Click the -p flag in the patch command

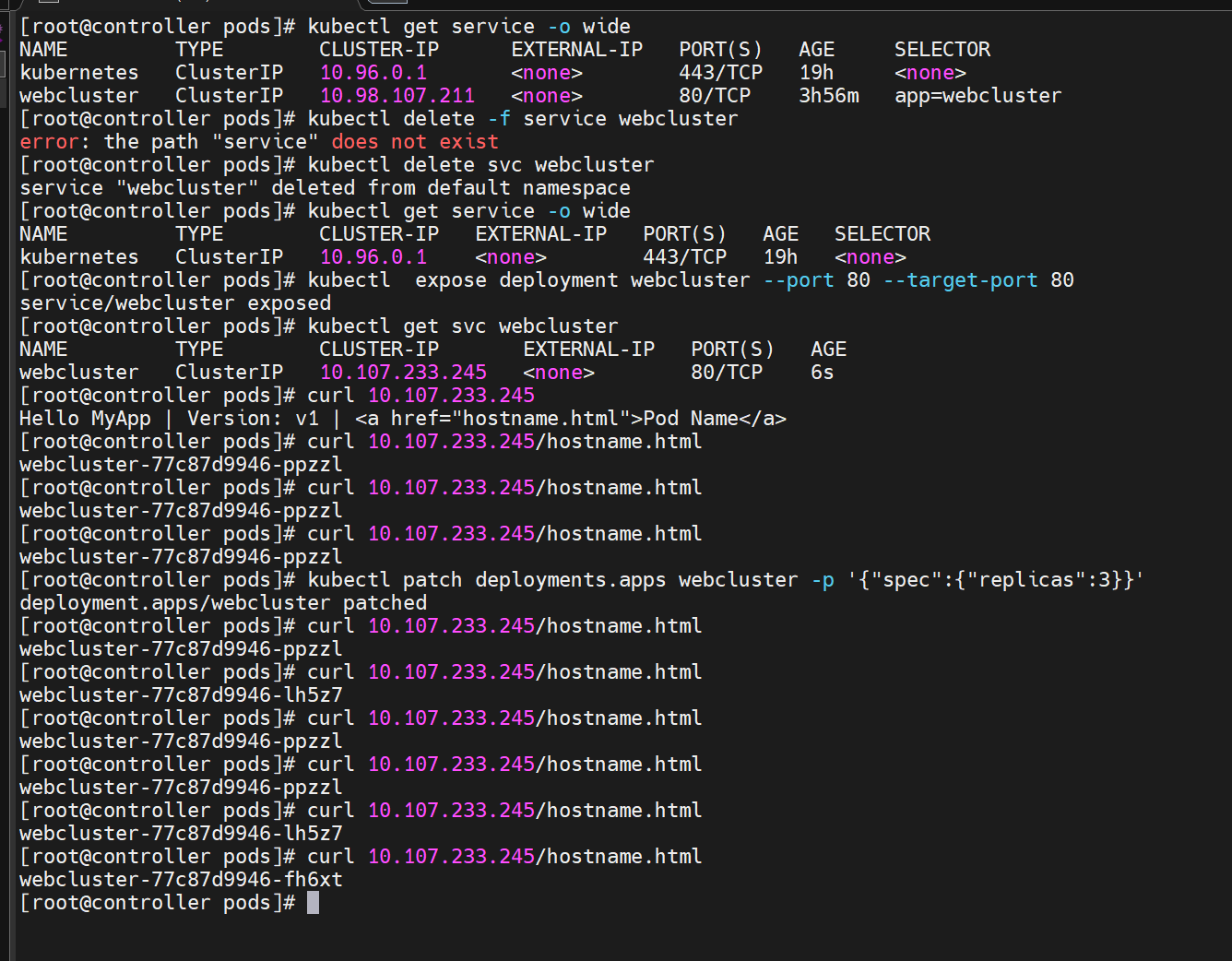coord(823,580)
